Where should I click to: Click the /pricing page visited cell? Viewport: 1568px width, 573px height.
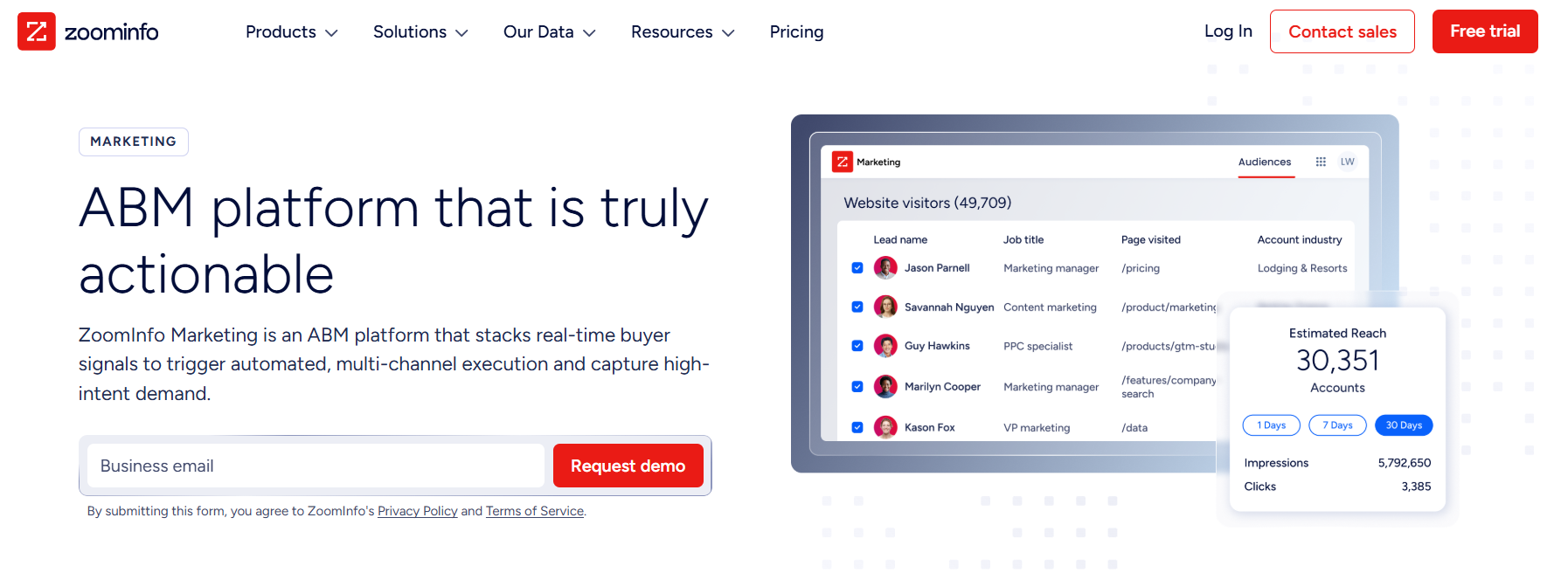tap(1141, 268)
